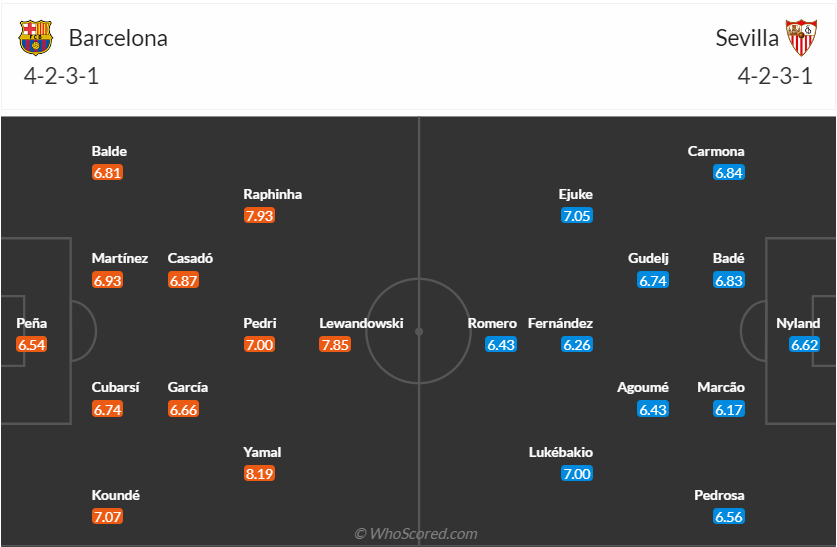
Task: Click Pedri's player name
Action: [260, 323]
